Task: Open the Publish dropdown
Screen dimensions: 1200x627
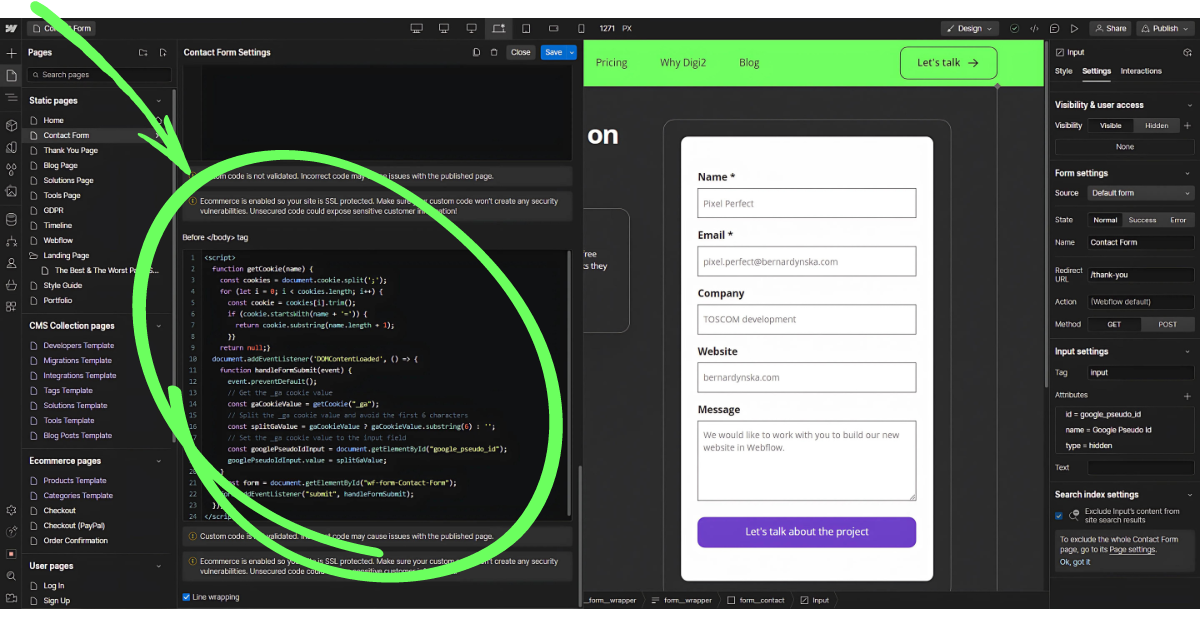Action: pos(1166,28)
